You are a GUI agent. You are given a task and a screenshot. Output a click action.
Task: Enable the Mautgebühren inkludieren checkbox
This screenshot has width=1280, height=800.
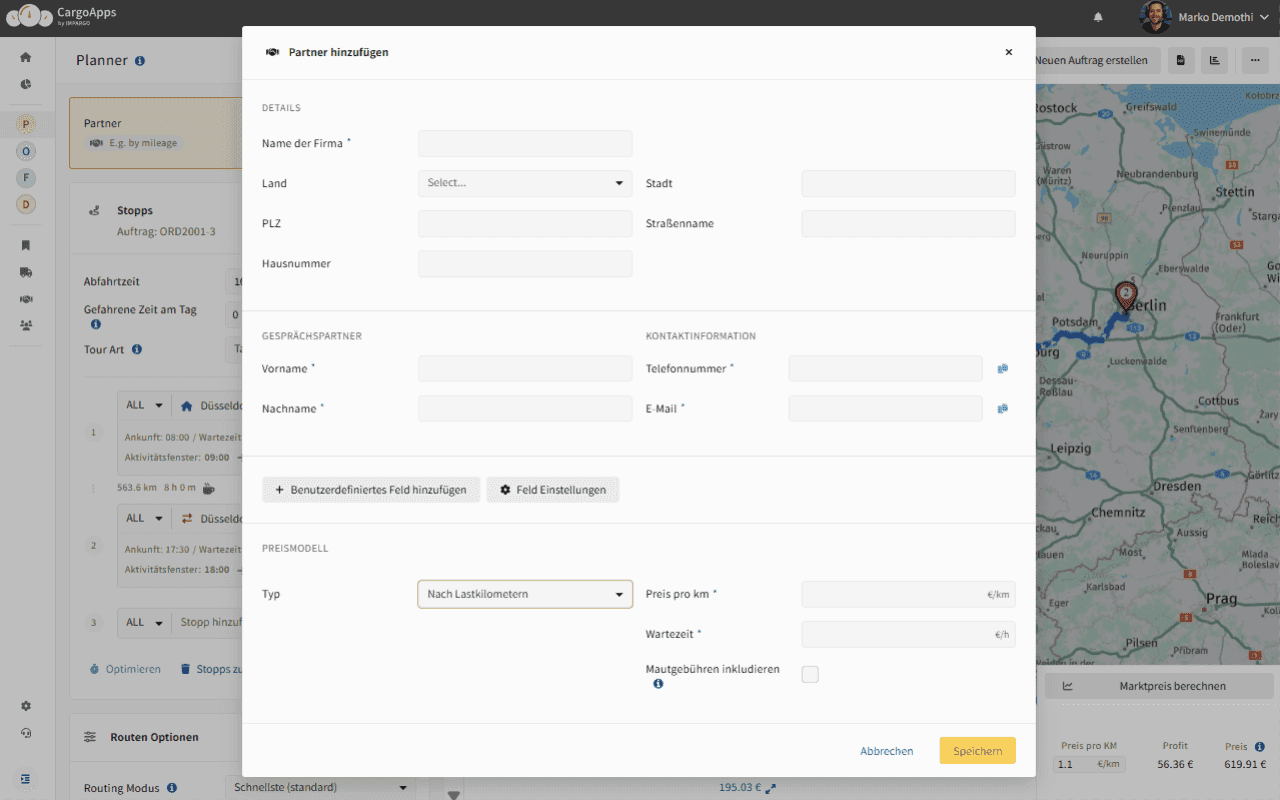click(x=810, y=675)
